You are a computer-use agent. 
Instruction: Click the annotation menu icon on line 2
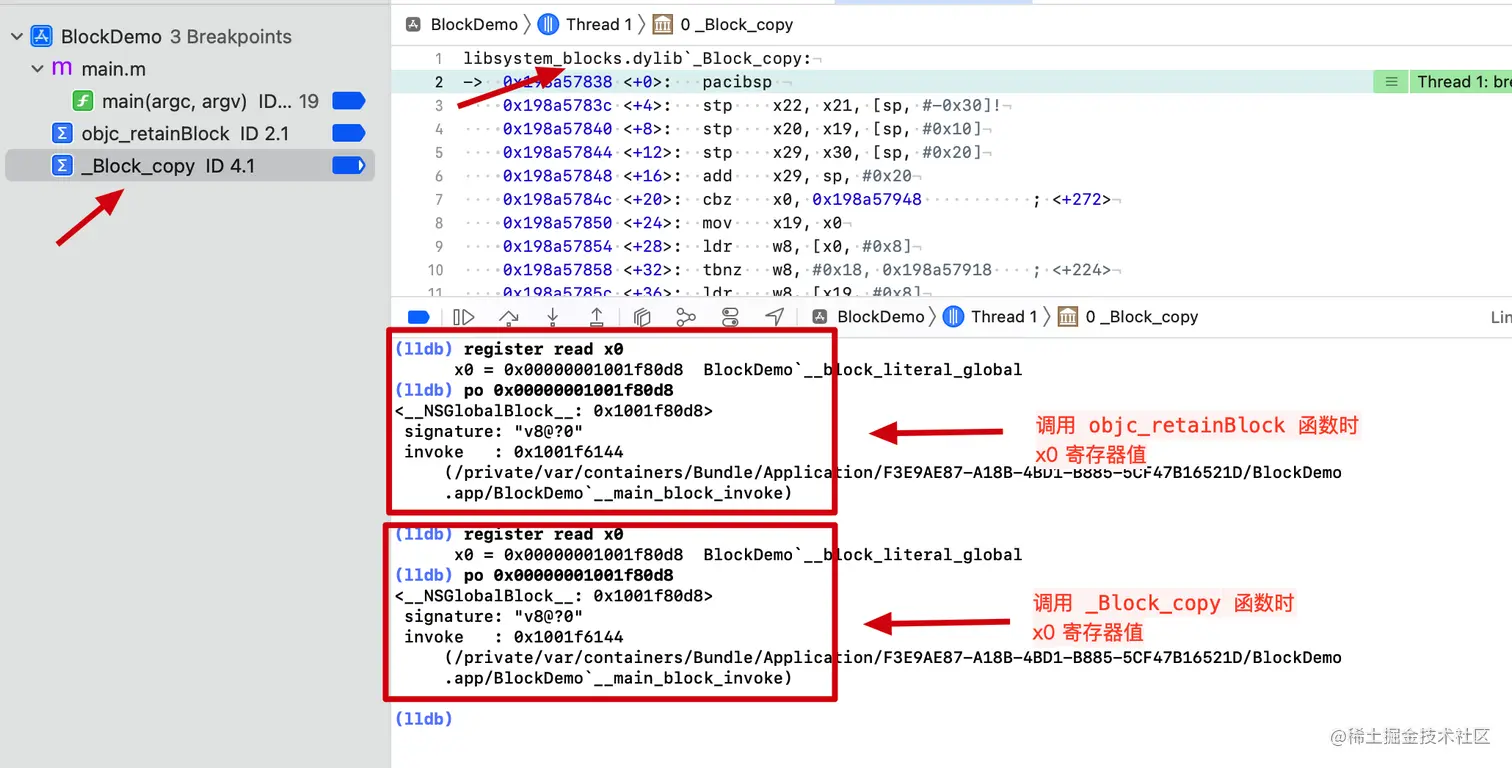[x=1390, y=82]
